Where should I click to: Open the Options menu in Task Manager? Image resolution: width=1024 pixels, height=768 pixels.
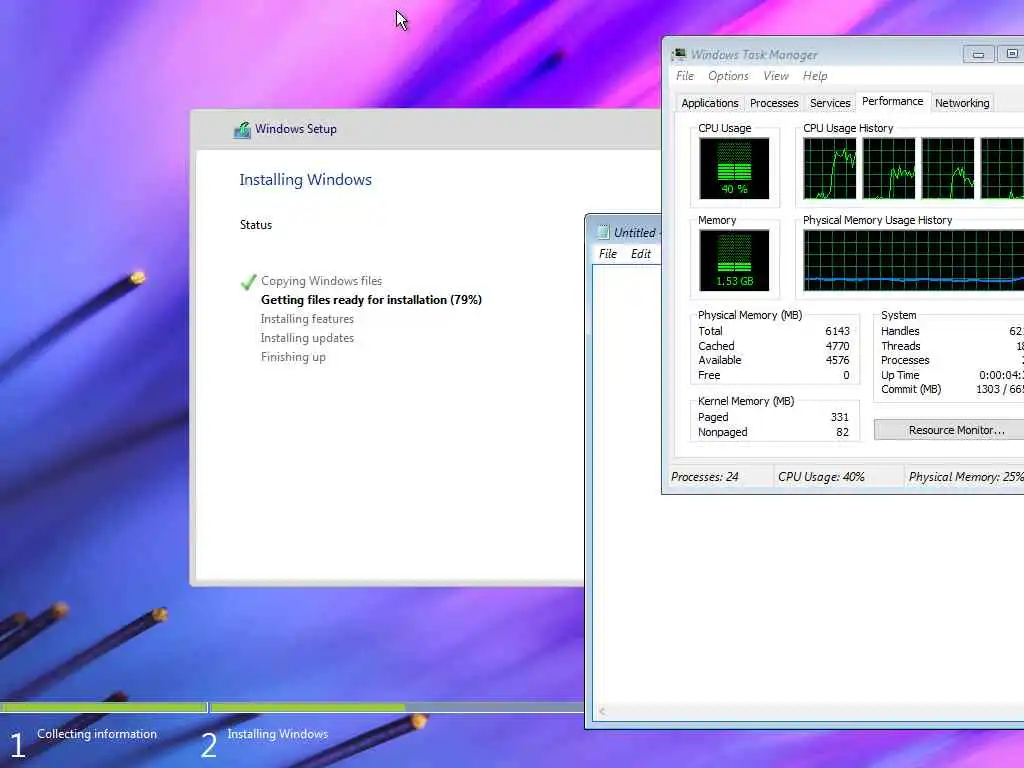tap(728, 76)
